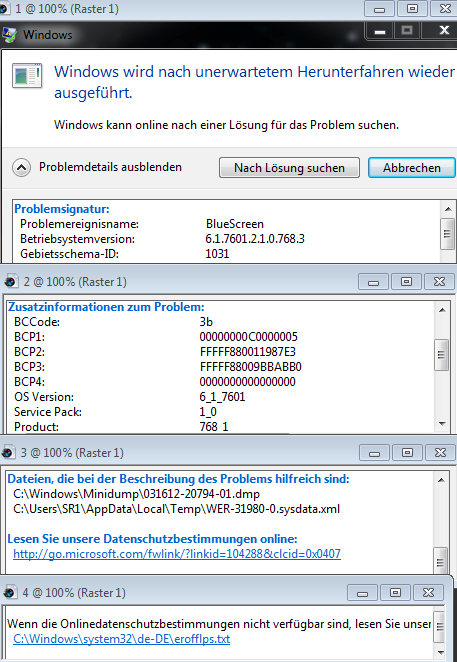Collapse 'Problemdetails ausblenden' chevron
The image size is (457, 662).
tap(21, 167)
